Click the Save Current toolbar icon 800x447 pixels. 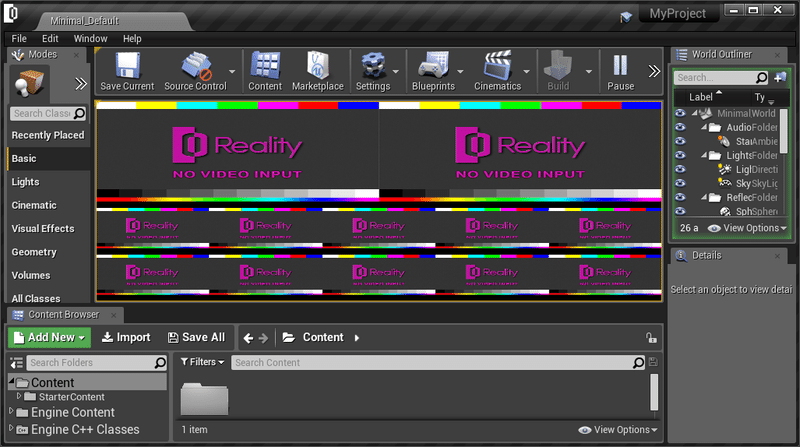point(127,66)
